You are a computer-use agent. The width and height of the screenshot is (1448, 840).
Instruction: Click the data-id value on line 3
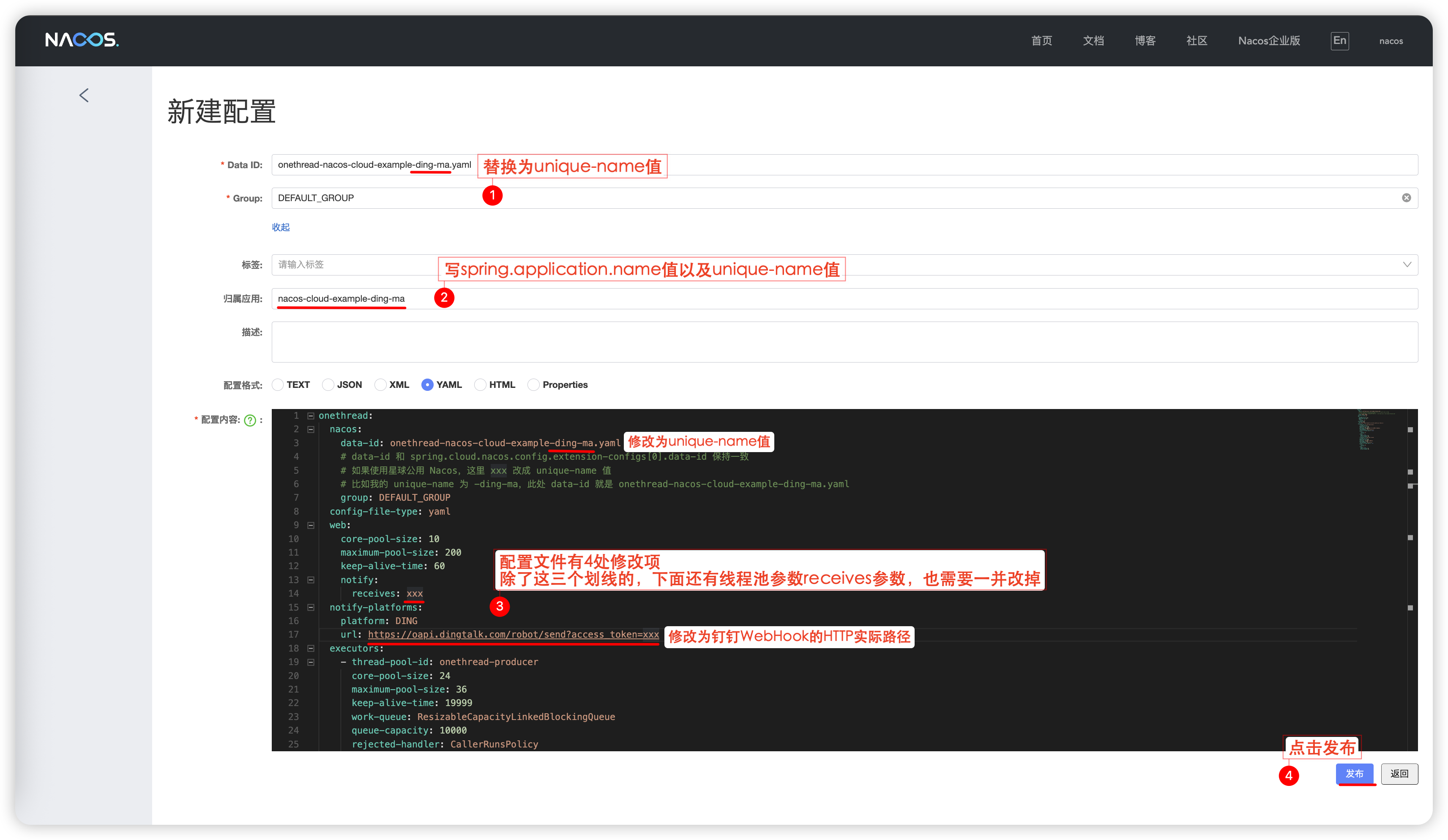click(505, 443)
